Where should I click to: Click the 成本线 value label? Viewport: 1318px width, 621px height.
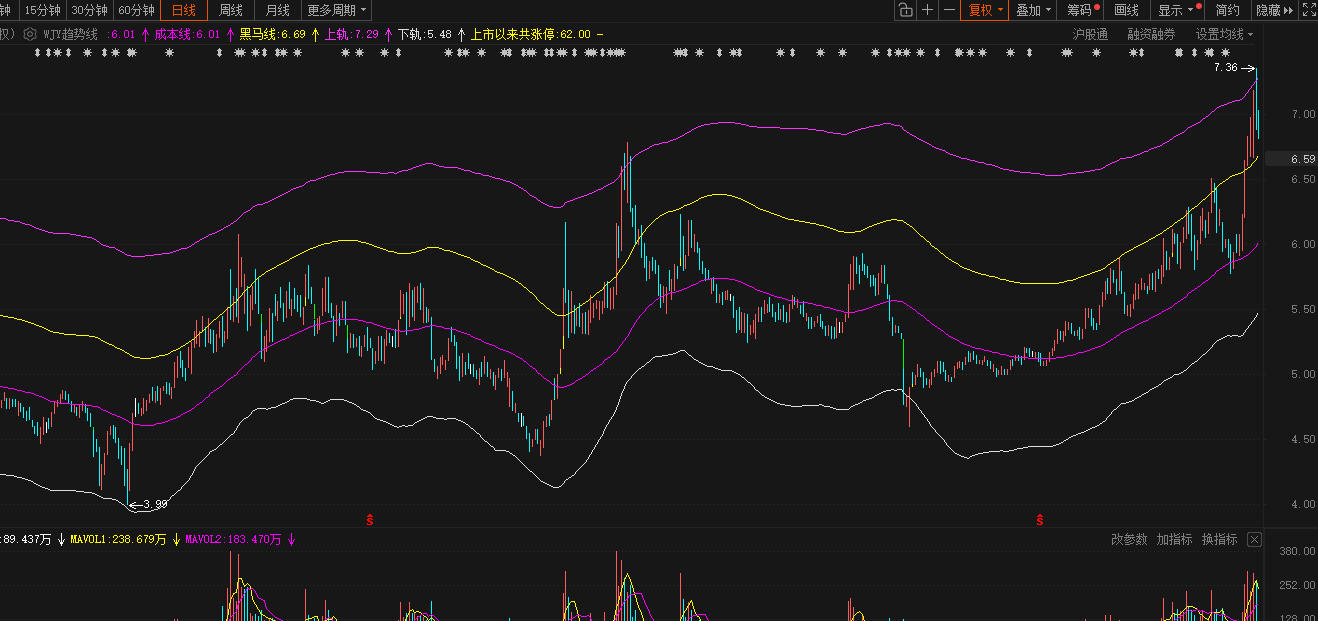click(186, 34)
